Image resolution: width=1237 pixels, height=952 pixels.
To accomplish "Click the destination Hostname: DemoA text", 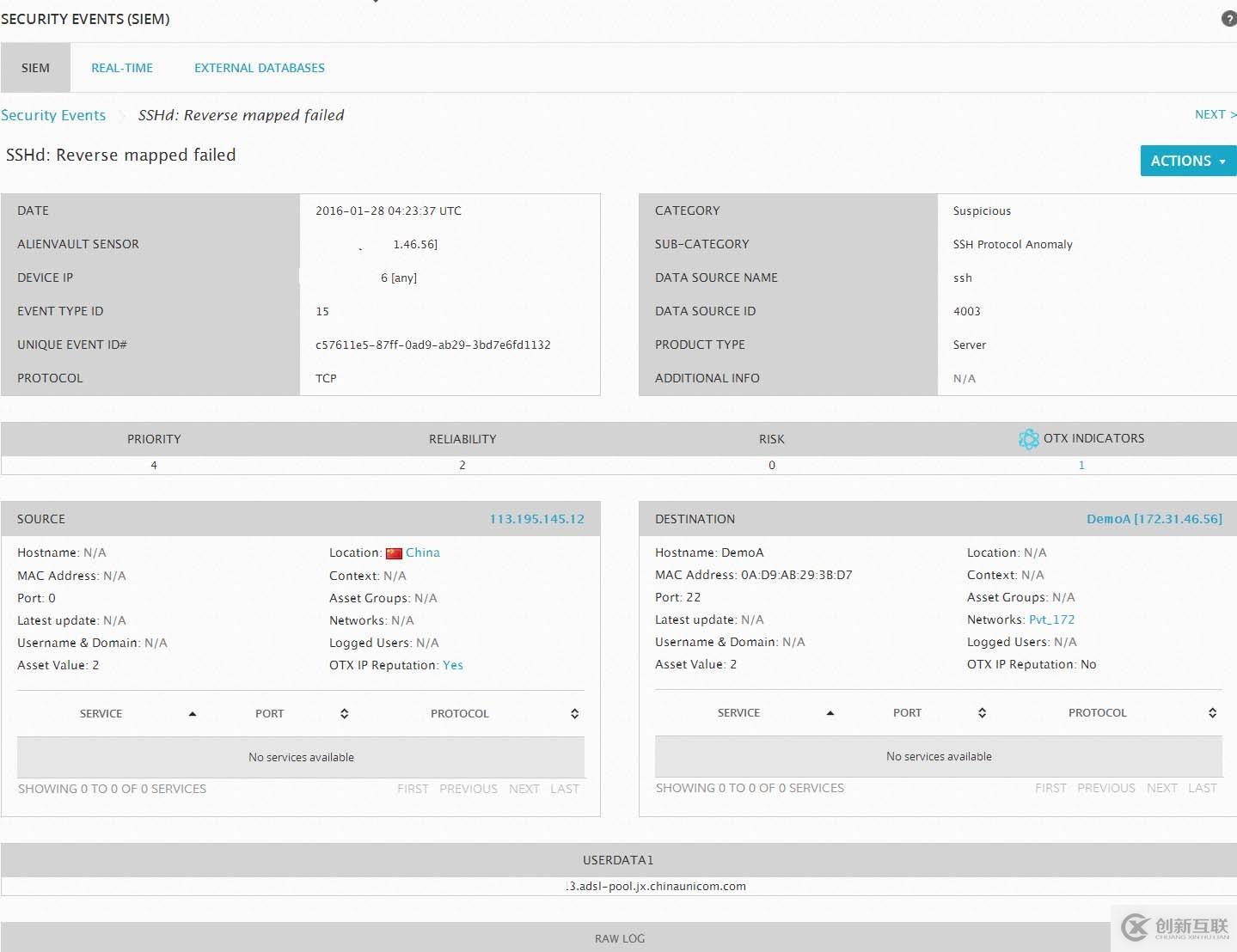I will tap(709, 552).
